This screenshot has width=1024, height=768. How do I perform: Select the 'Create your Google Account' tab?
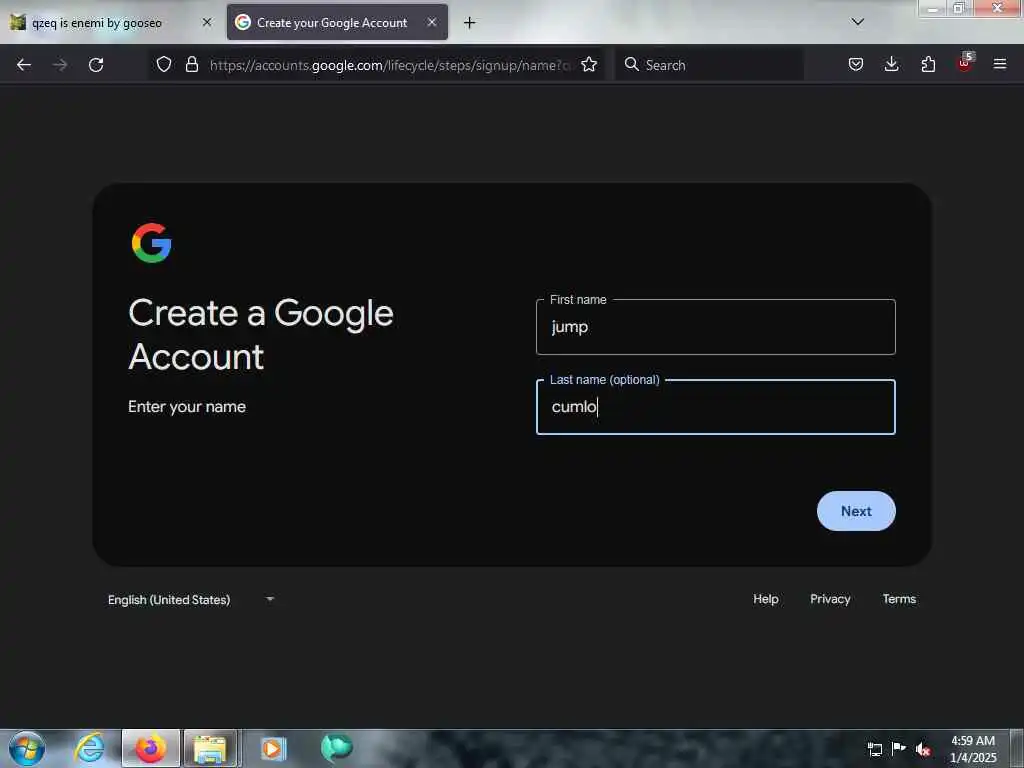pos(337,23)
